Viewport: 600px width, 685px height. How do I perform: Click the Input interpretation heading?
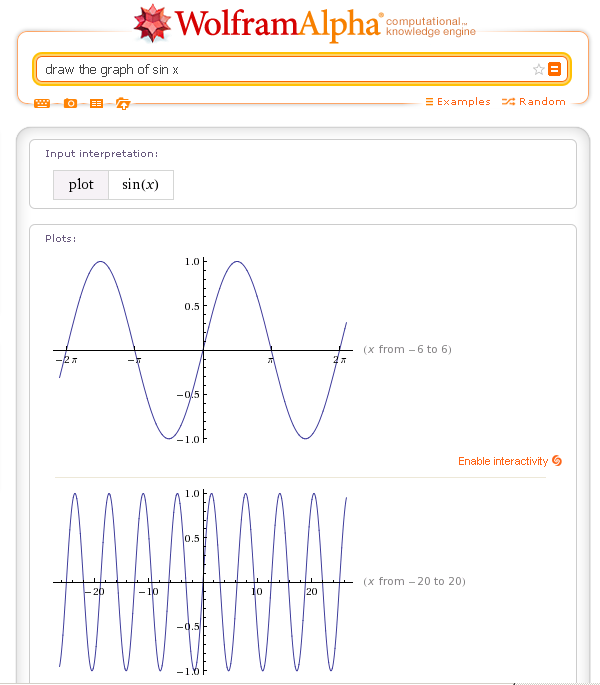[101, 154]
